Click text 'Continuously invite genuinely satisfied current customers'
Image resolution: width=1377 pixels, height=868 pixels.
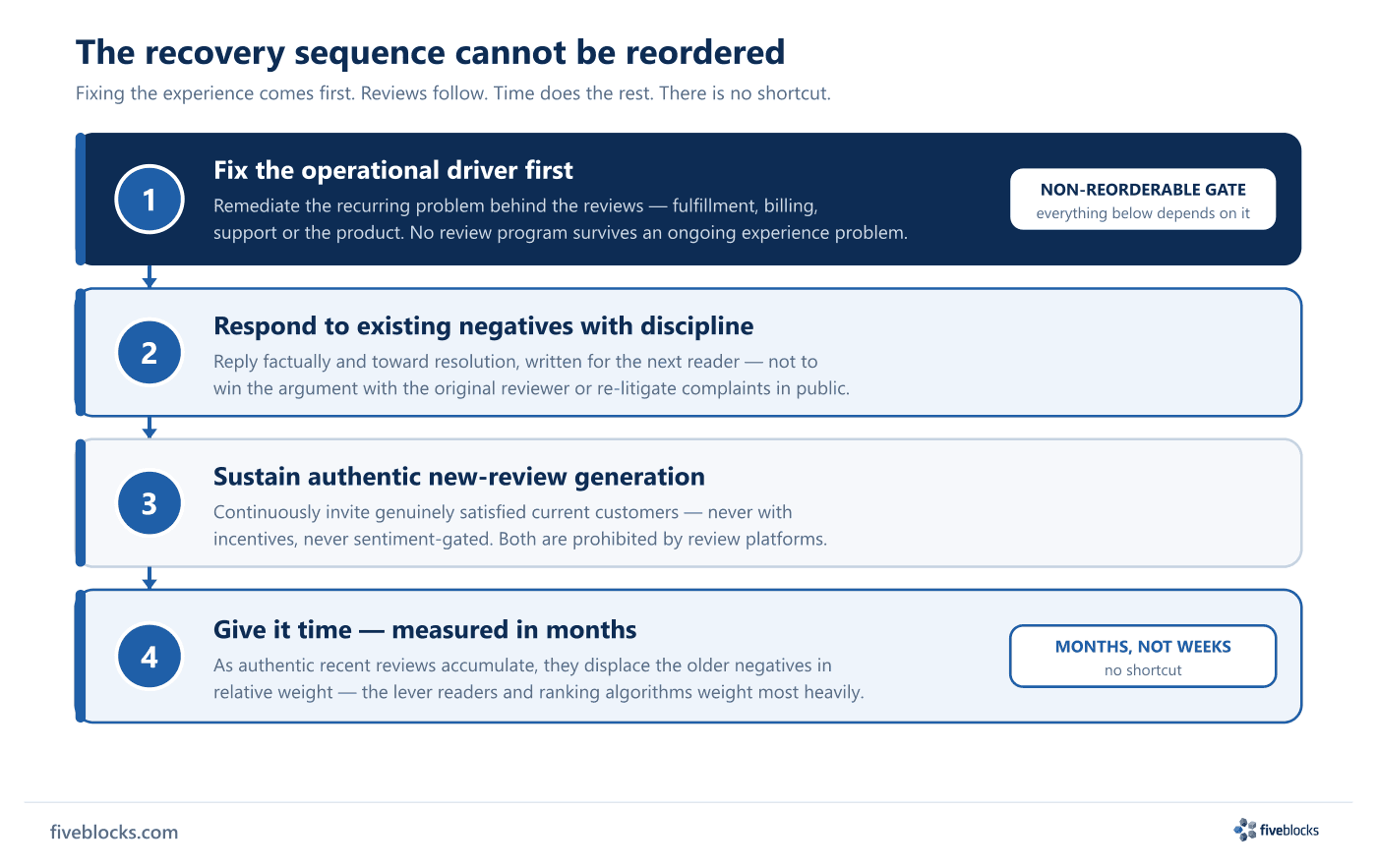pyautogui.click(x=447, y=512)
